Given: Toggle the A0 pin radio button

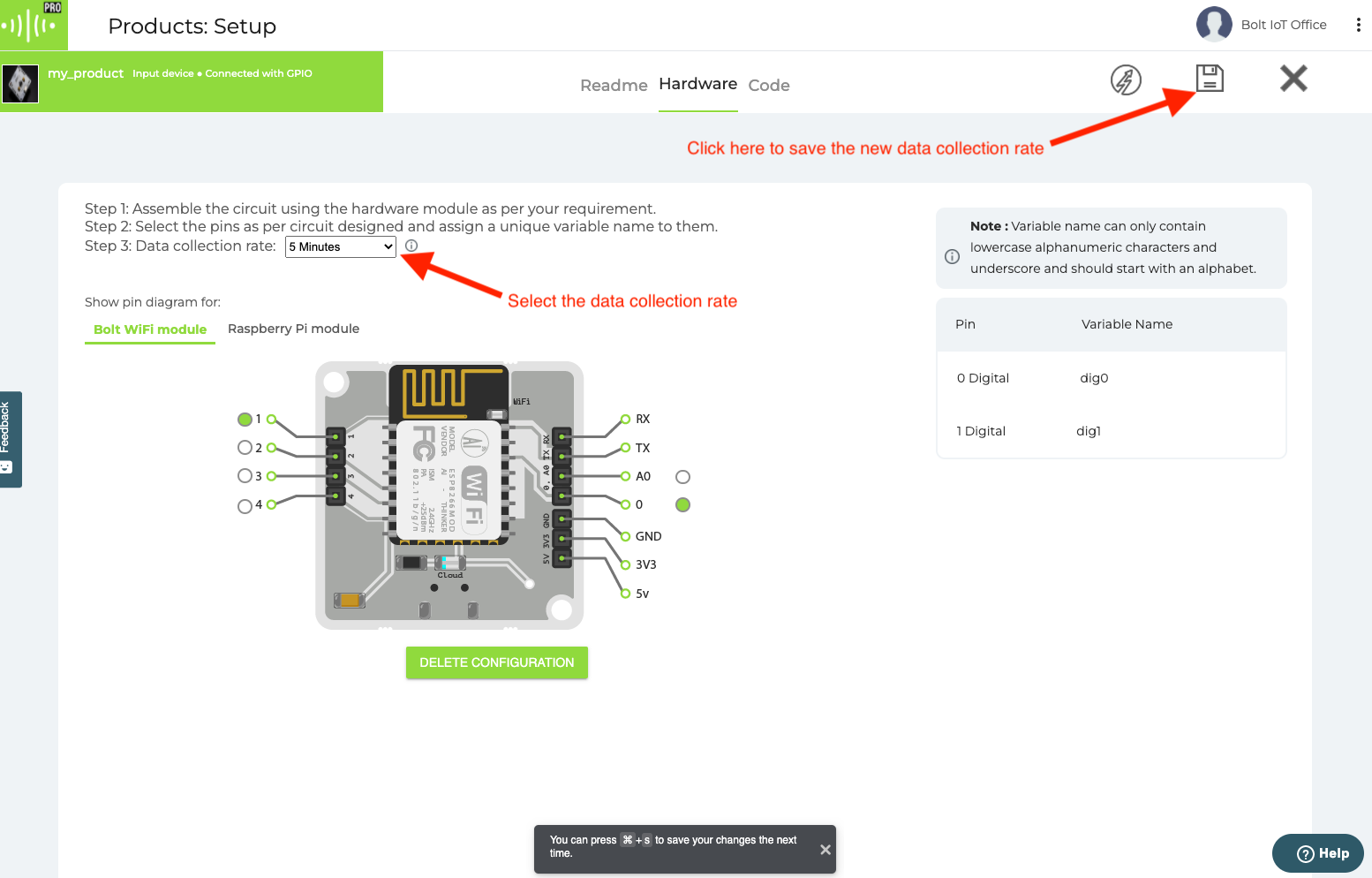Looking at the screenshot, I should coord(682,477).
